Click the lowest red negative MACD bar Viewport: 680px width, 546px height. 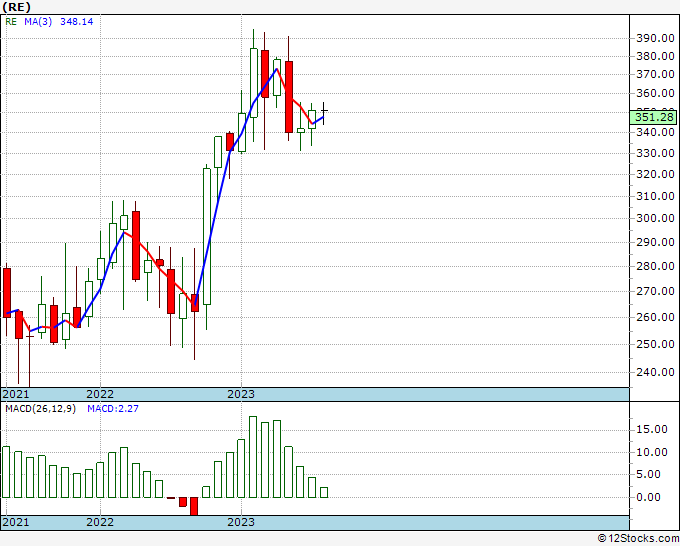(194, 506)
